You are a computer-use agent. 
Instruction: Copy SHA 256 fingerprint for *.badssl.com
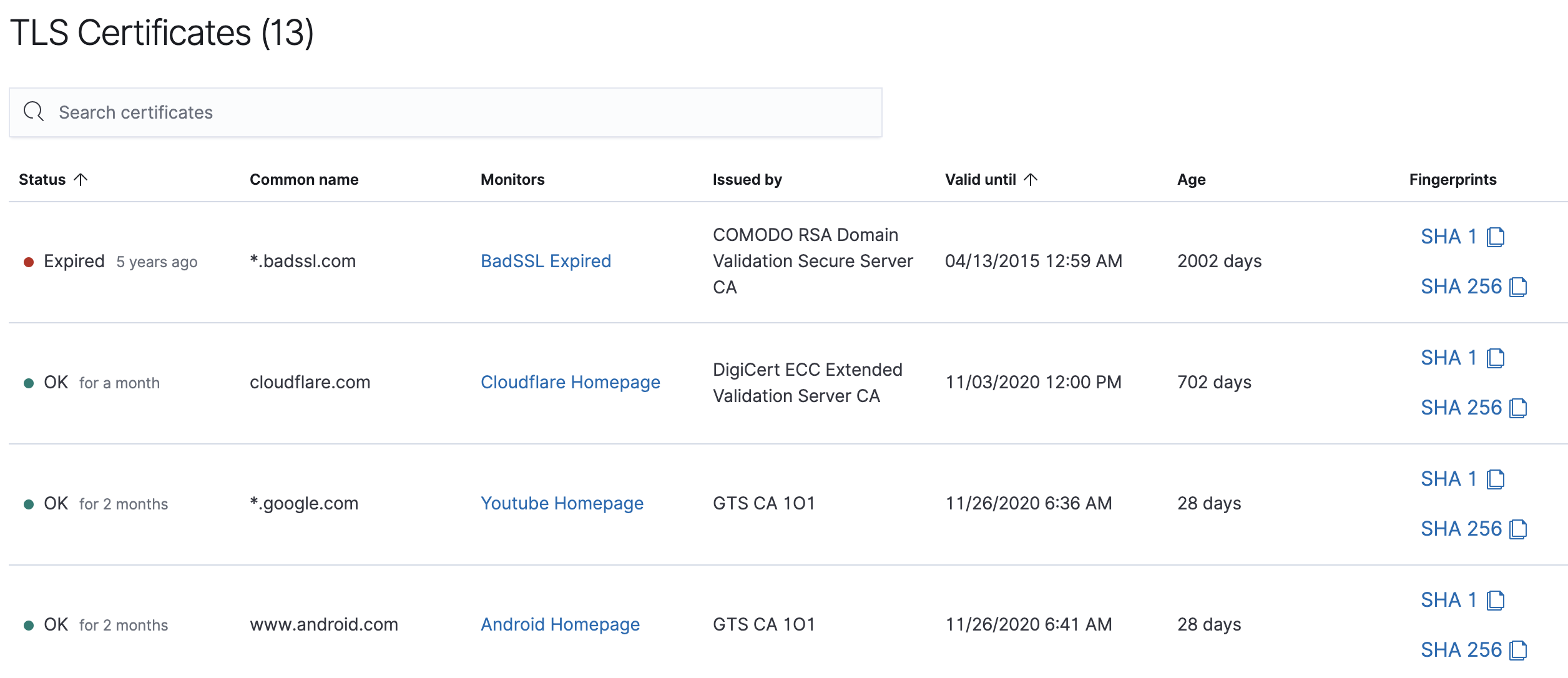(1519, 287)
